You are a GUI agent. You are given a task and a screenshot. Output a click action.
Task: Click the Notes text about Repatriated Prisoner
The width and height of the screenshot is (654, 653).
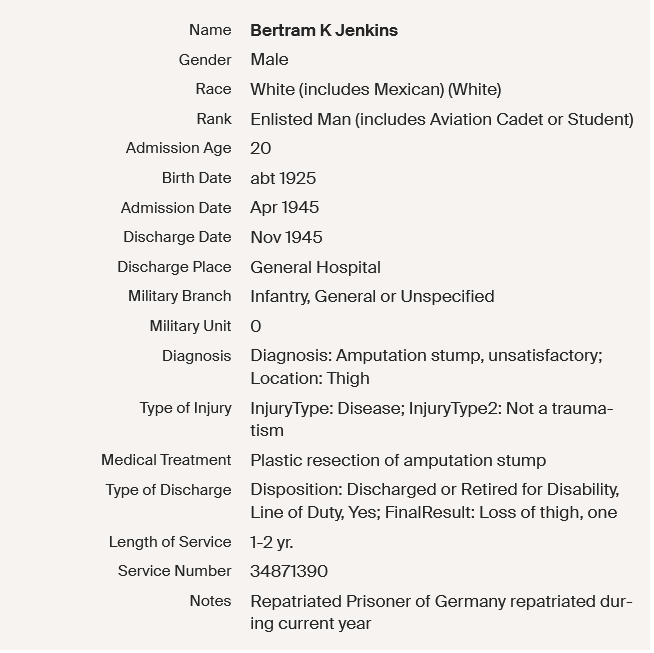point(440,612)
